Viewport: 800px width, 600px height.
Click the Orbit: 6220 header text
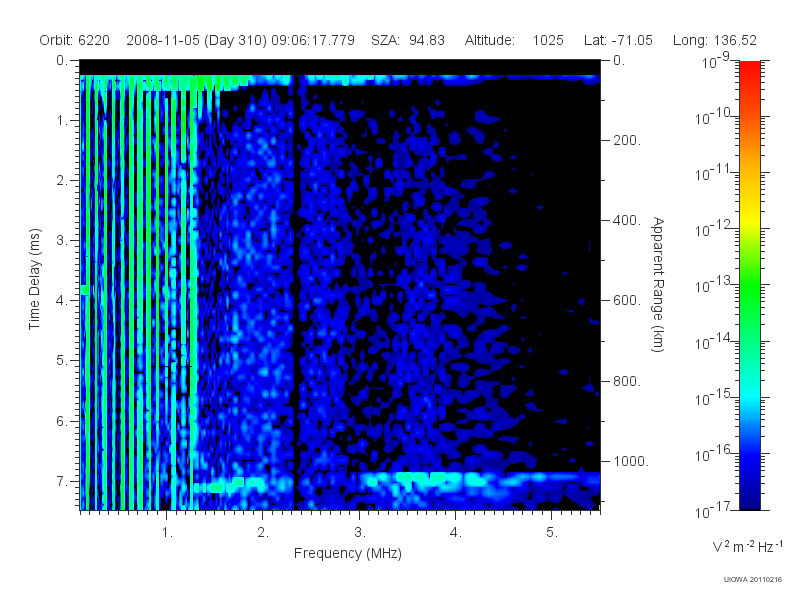tap(74, 40)
